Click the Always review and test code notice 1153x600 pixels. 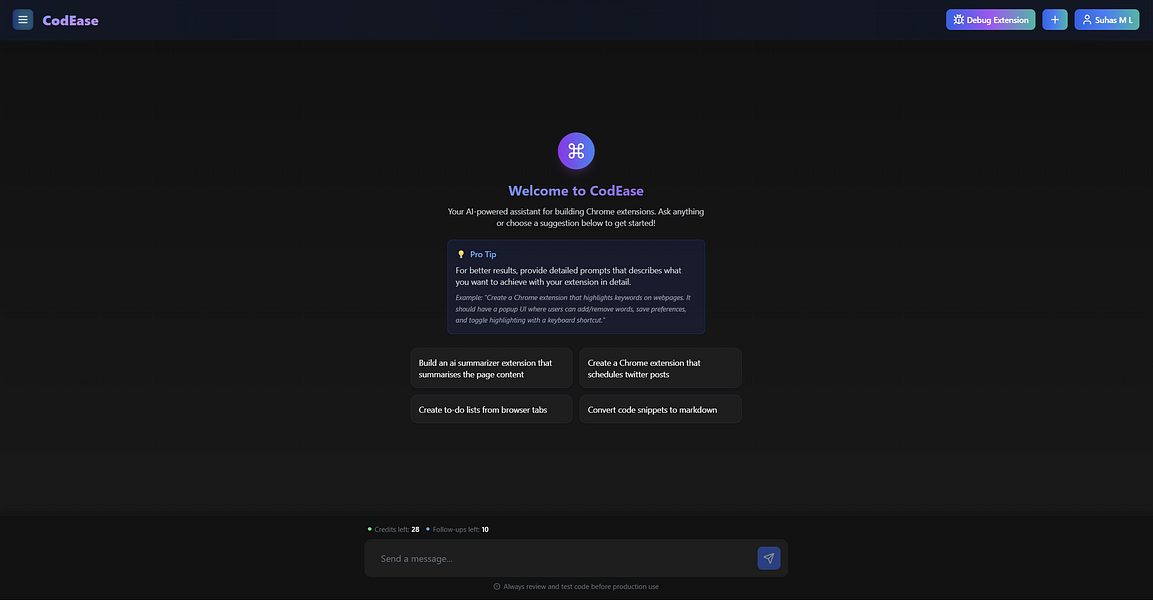pos(581,587)
